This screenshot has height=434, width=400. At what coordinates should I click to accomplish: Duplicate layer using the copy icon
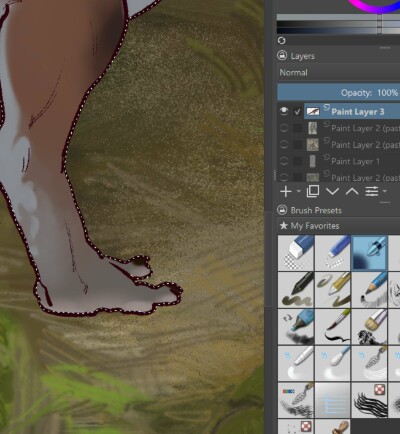(313, 191)
